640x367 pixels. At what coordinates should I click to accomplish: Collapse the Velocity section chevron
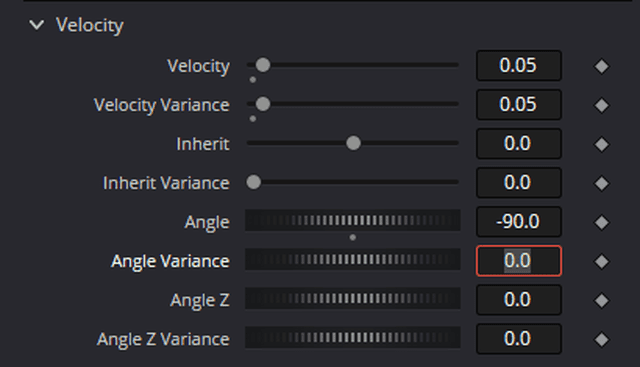tap(37, 25)
